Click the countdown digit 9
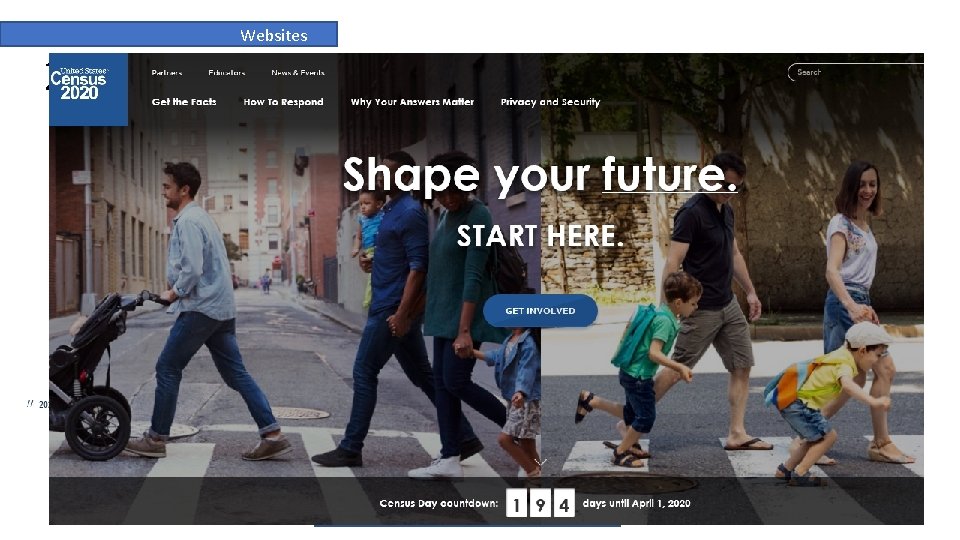The height and width of the screenshot is (540, 960). pos(540,503)
